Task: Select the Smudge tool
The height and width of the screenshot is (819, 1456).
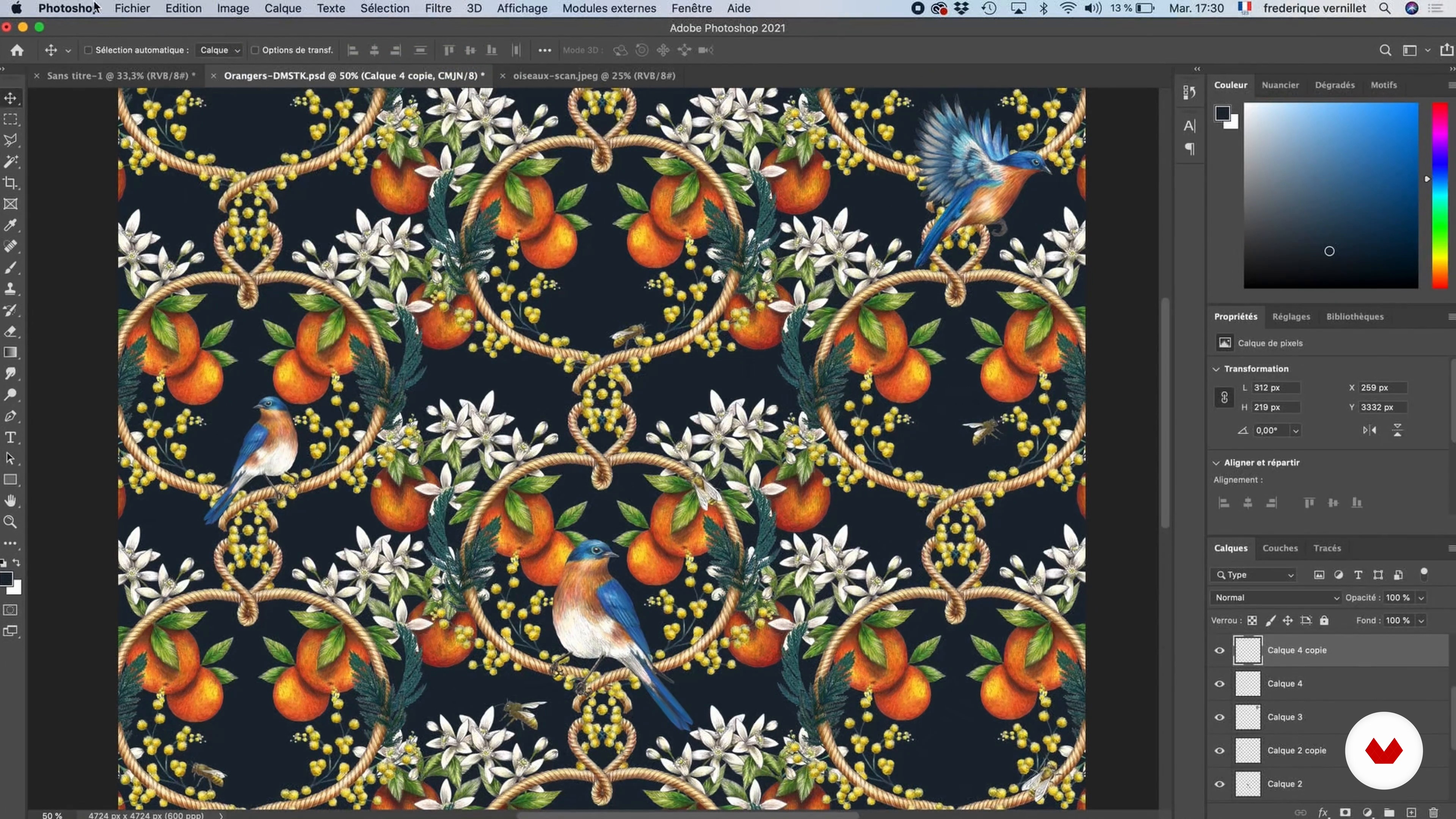Action: pyautogui.click(x=10, y=373)
